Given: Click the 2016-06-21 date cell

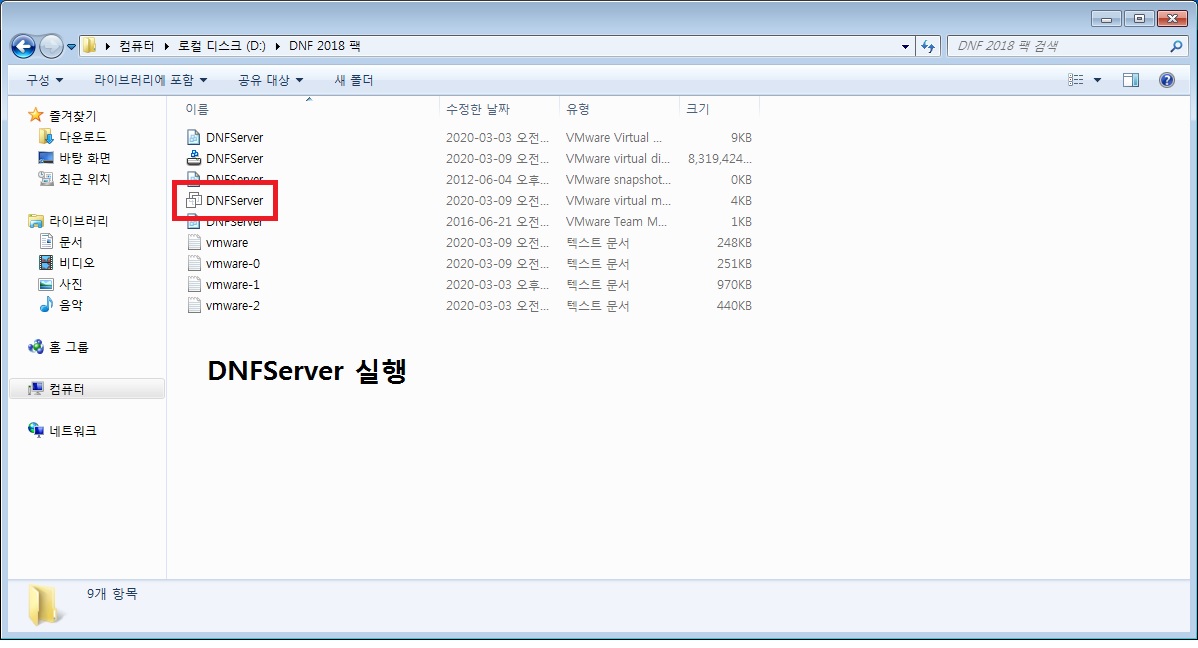Looking at the screenshot, I should (497, 222).
